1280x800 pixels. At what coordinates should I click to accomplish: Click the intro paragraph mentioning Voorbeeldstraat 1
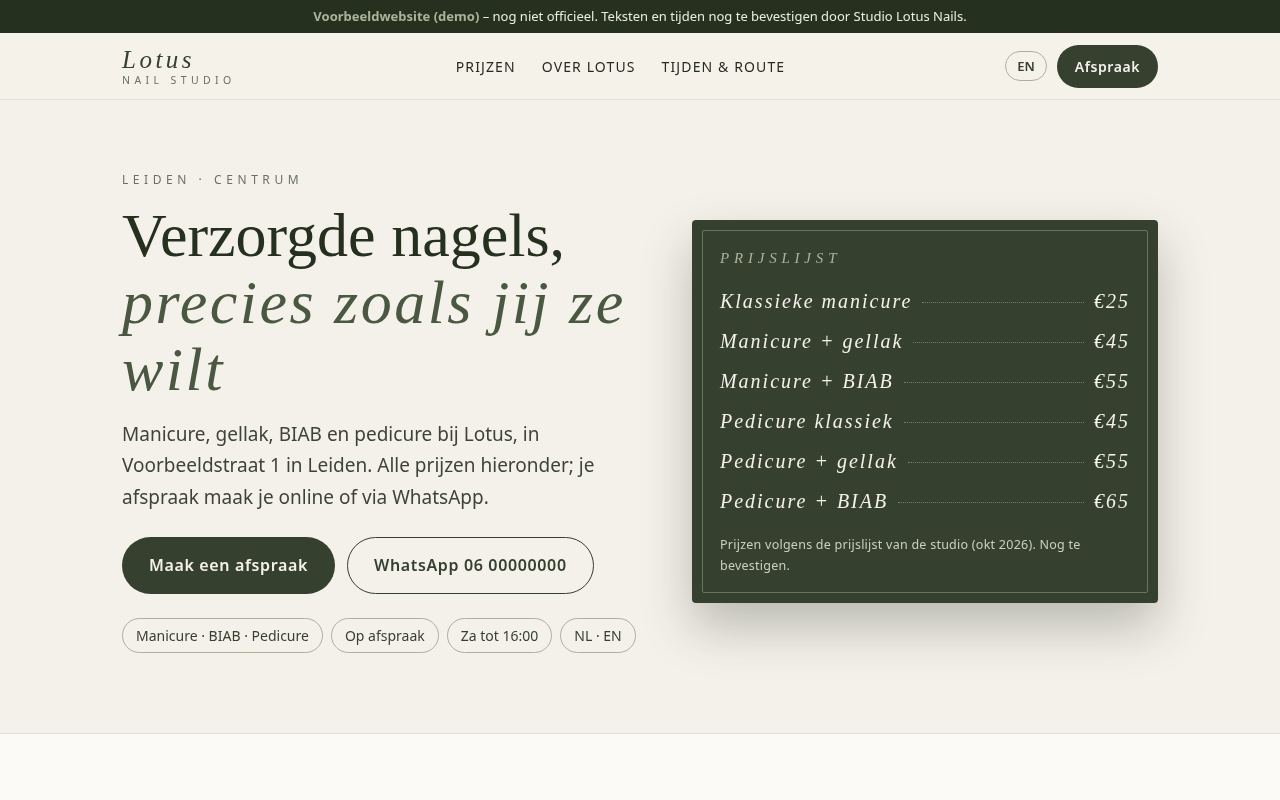click(x=358, y=465)
